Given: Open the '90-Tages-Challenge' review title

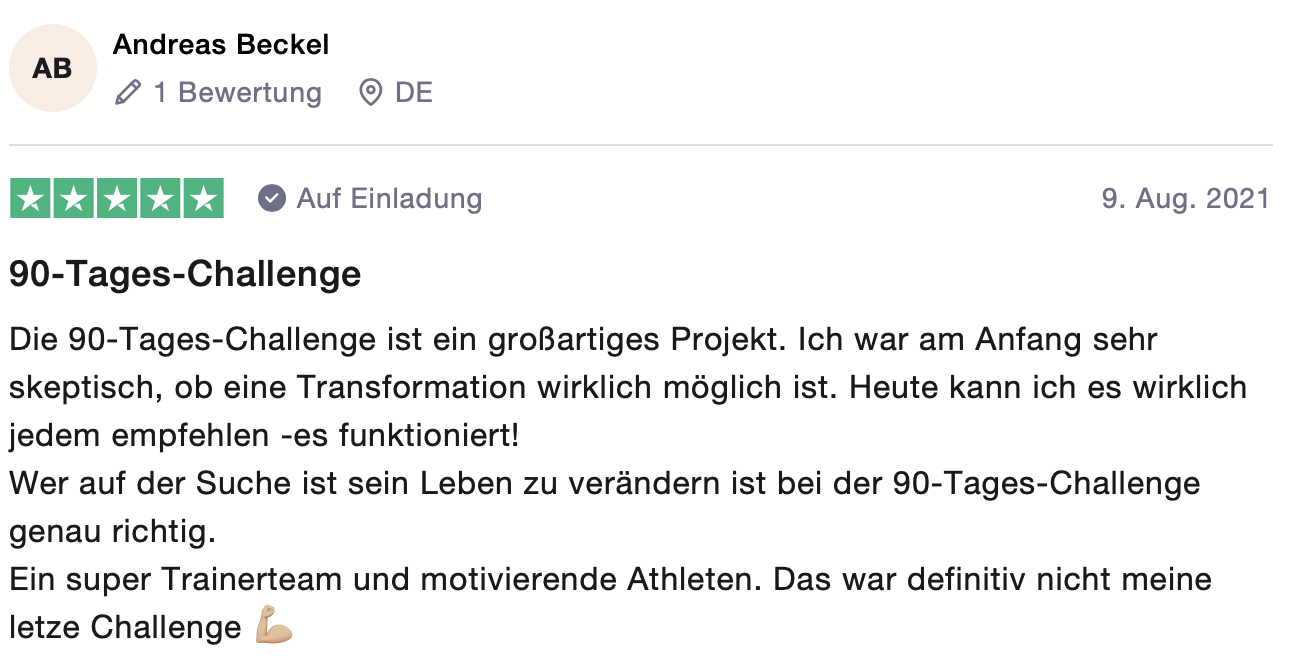Looking at the screenshot, I should click(x=185, y=273).
